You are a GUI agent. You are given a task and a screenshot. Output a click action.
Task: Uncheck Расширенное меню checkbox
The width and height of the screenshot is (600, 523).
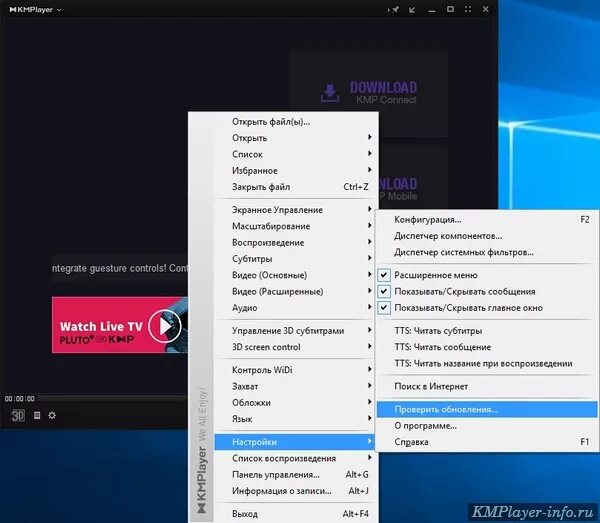tap(384, 275)
